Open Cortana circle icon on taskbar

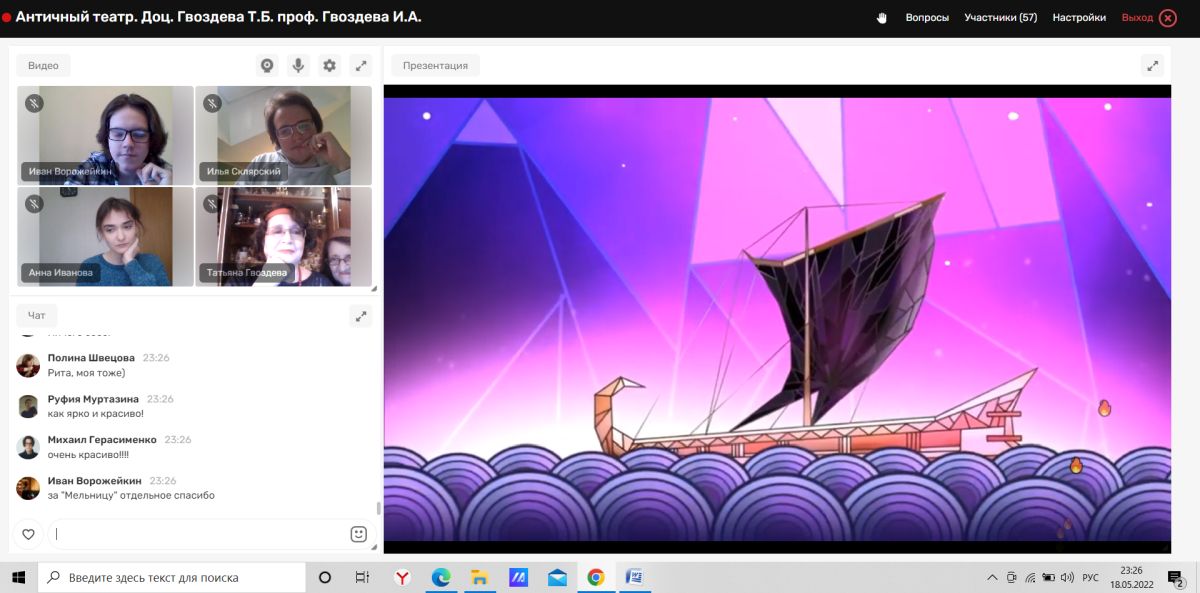pyautogui.click(x=325, y=577)
